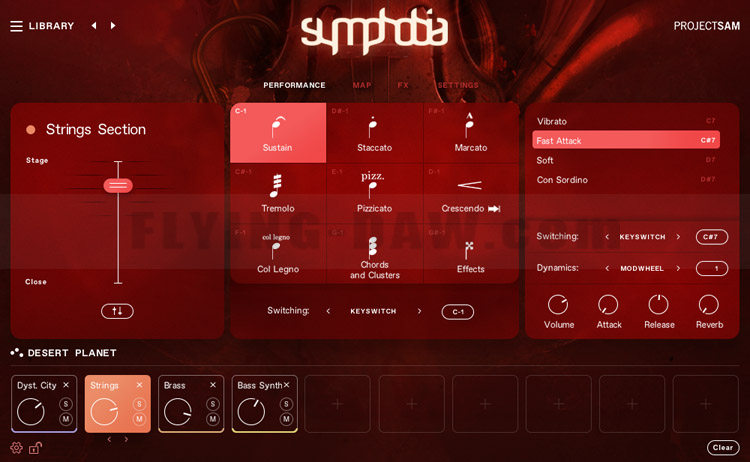Image resolution: width=750 pixels, height=462 pixels.
Task: Click the Stage/Close slider handle
Action: pos(118,185)
